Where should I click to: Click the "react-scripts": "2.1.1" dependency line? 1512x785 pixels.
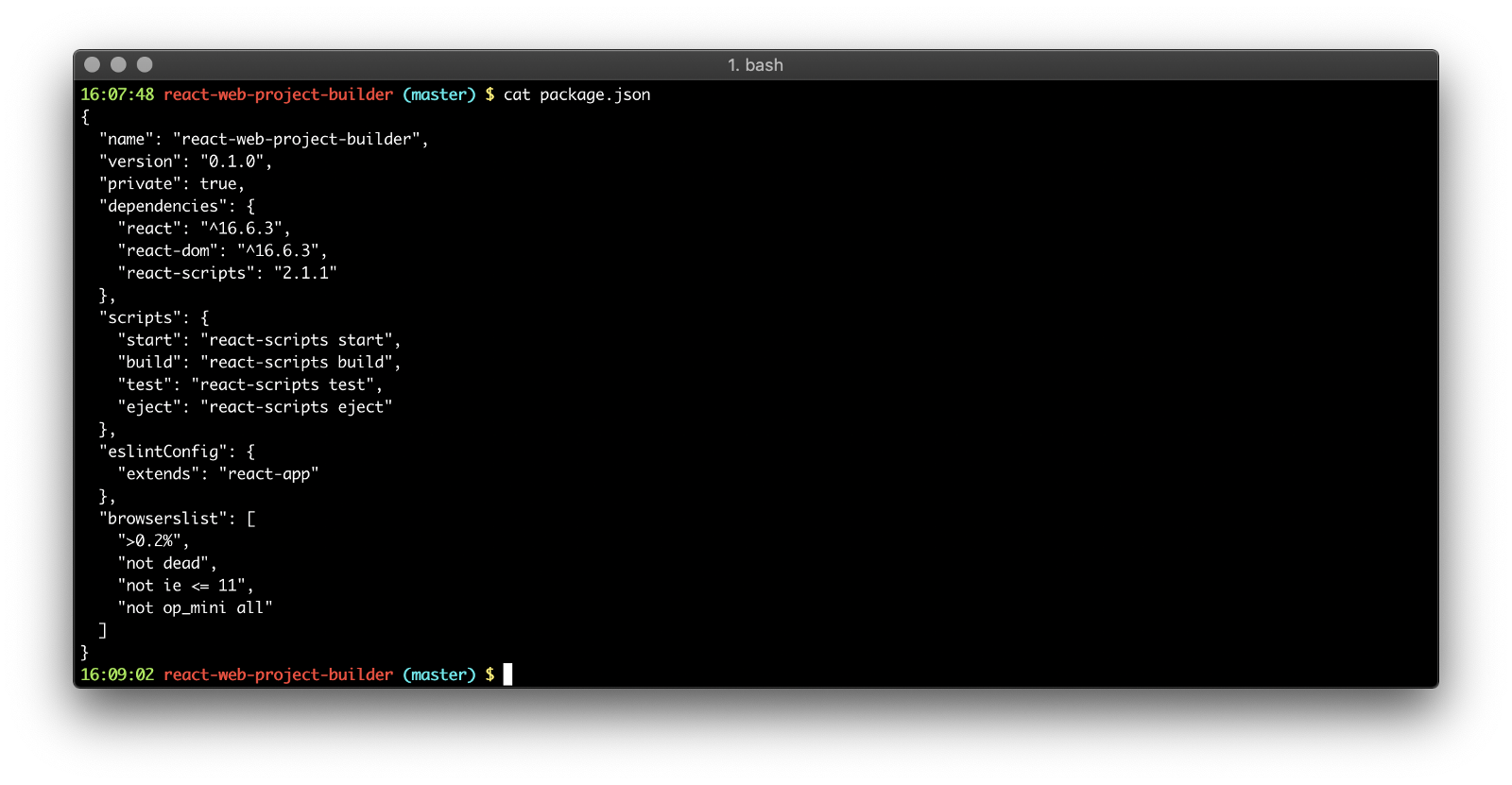(x=227, y=273)
